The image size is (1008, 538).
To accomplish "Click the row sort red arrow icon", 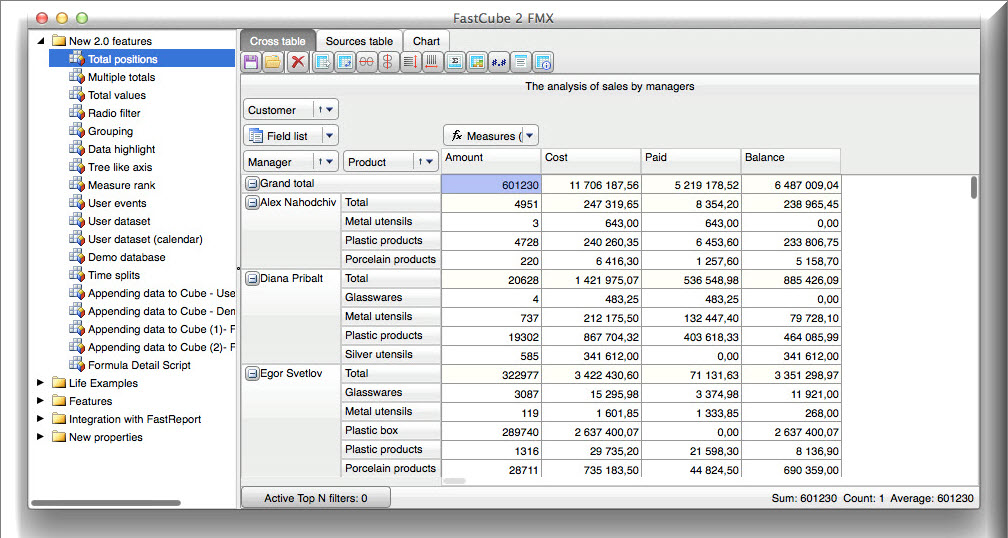I will click(x=410, y=62).
